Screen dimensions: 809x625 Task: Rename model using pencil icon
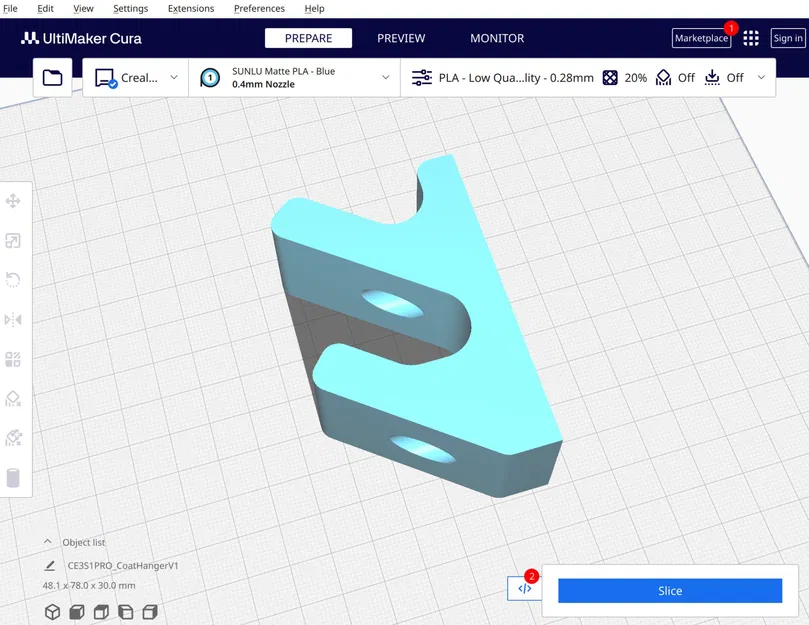[50, 566]
